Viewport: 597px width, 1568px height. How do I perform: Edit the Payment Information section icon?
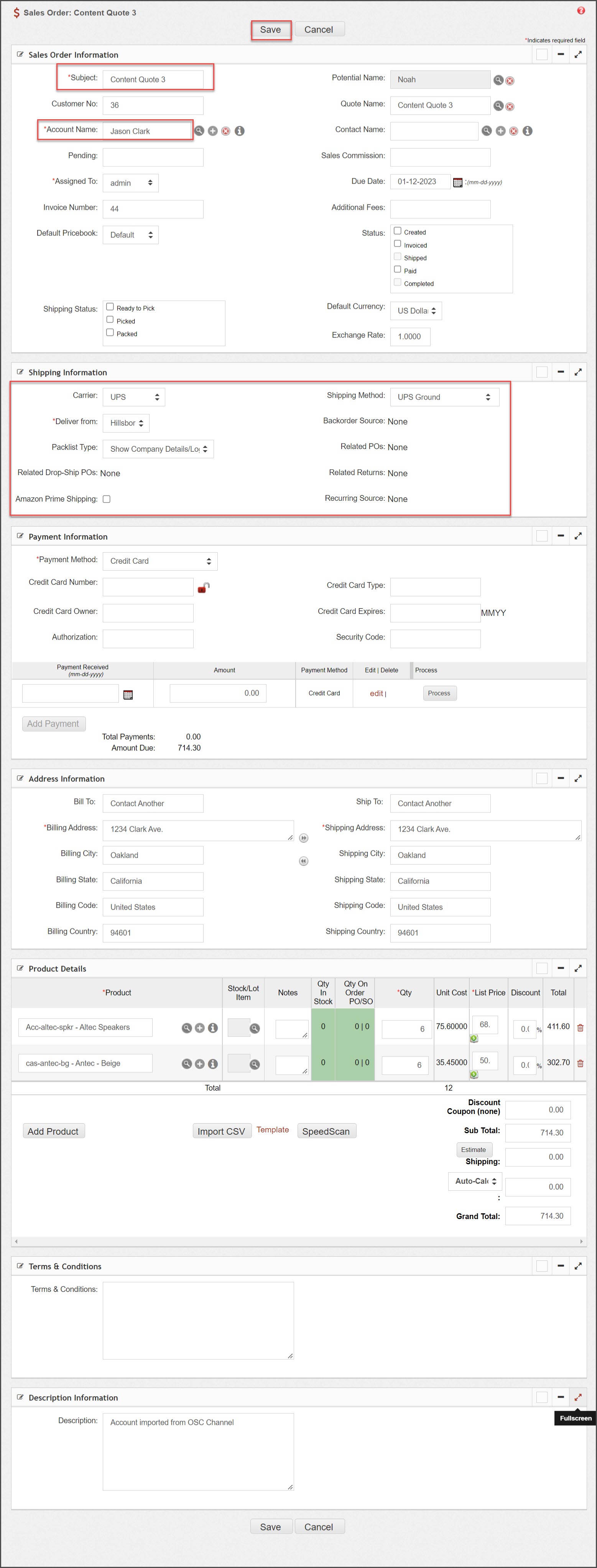point(20,536)
